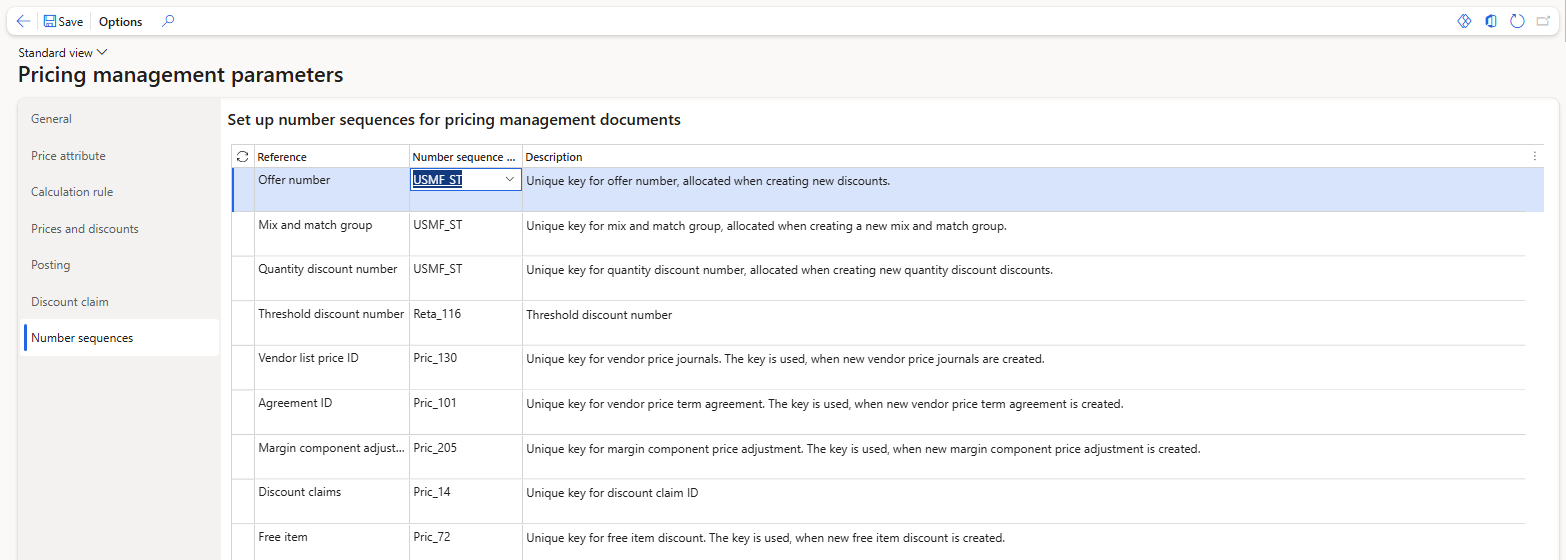Image resolution: width=1566 pixels, height=560 pixels.
Task: Select Vendor list price ID reference
Action: (x=308, y=358)
